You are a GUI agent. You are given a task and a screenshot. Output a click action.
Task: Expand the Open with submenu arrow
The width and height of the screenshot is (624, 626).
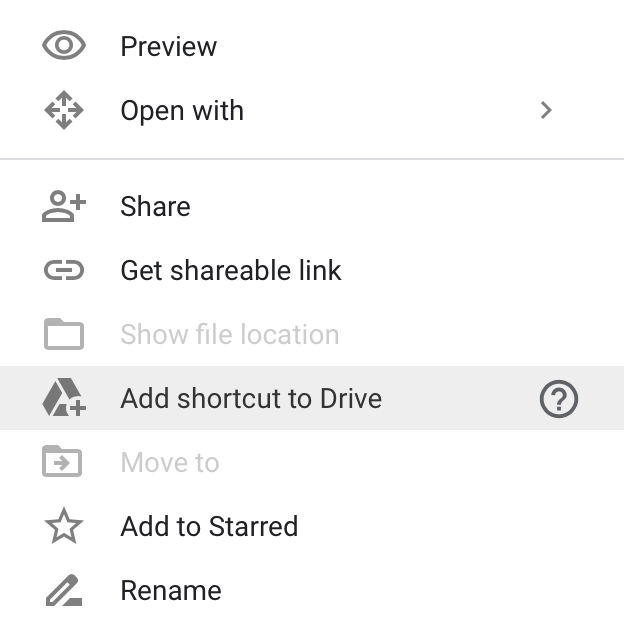pos(546,110)
